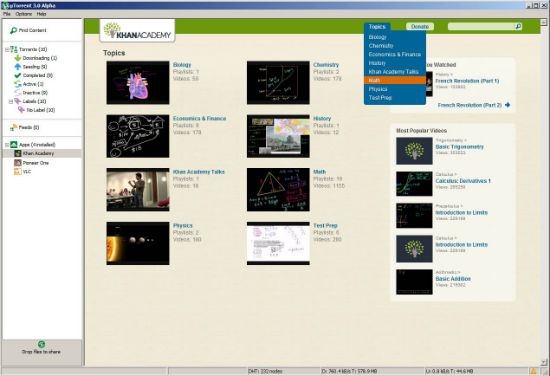
Task: Click the Math triangle thumbnail
Action: point(278,190)
